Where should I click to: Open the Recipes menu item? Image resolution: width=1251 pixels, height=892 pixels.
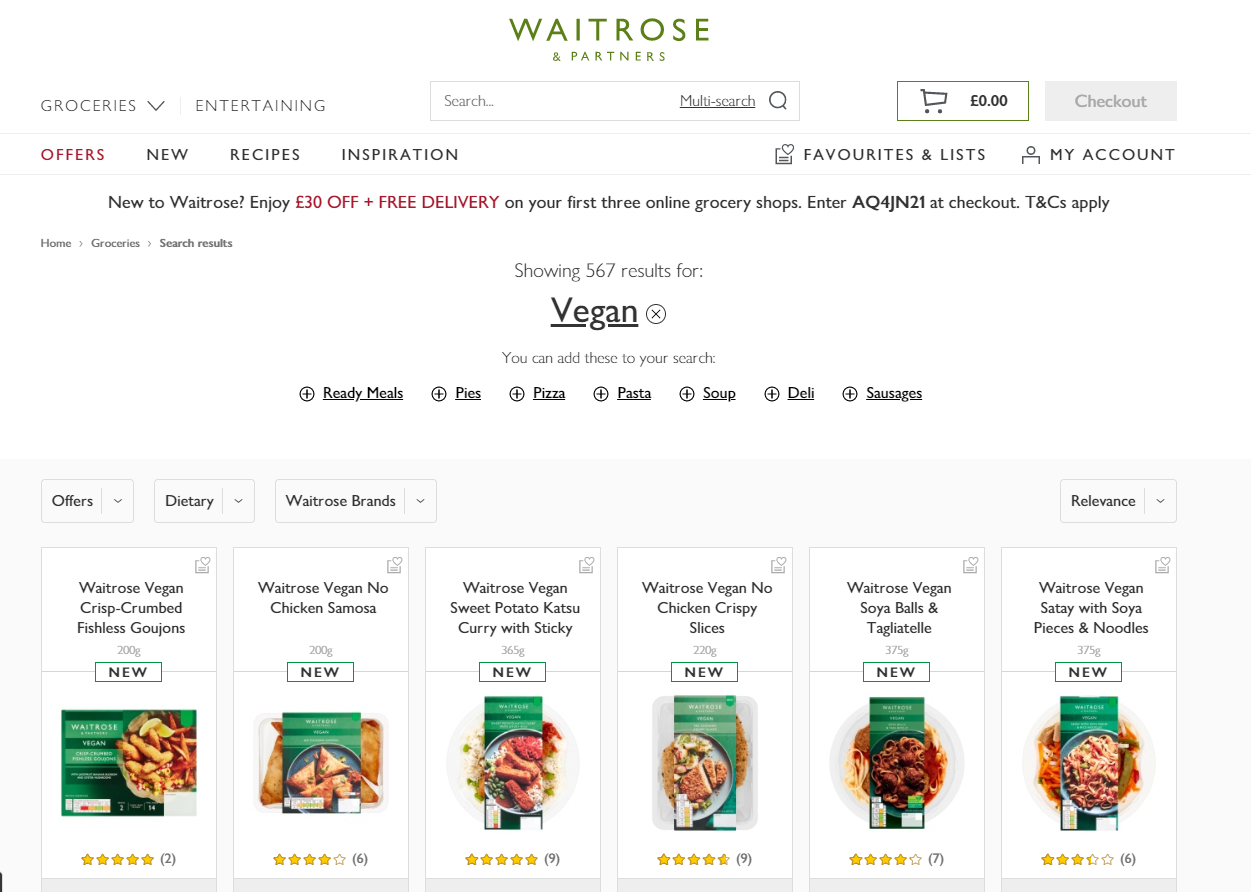265,155
